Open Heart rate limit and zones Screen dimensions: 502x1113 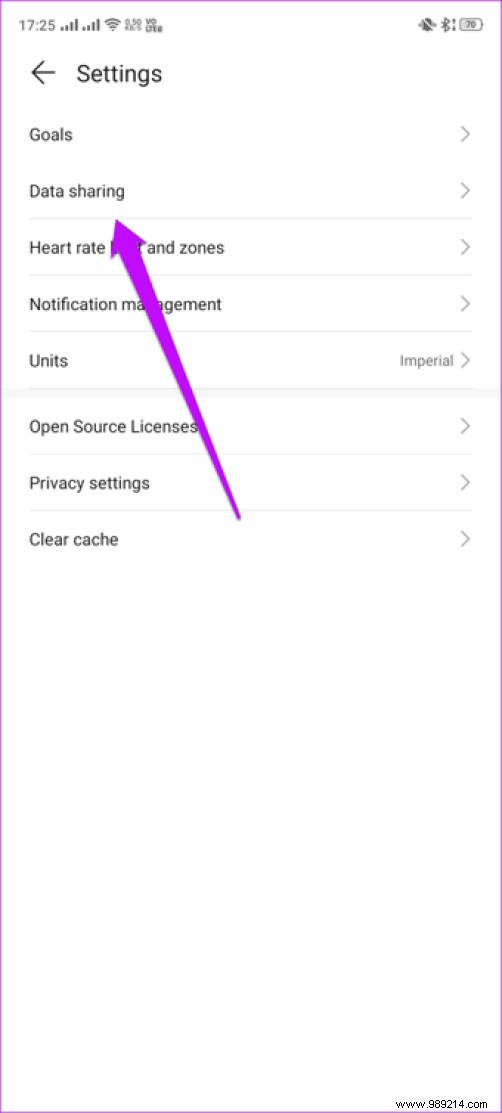(x=251, y=248)
